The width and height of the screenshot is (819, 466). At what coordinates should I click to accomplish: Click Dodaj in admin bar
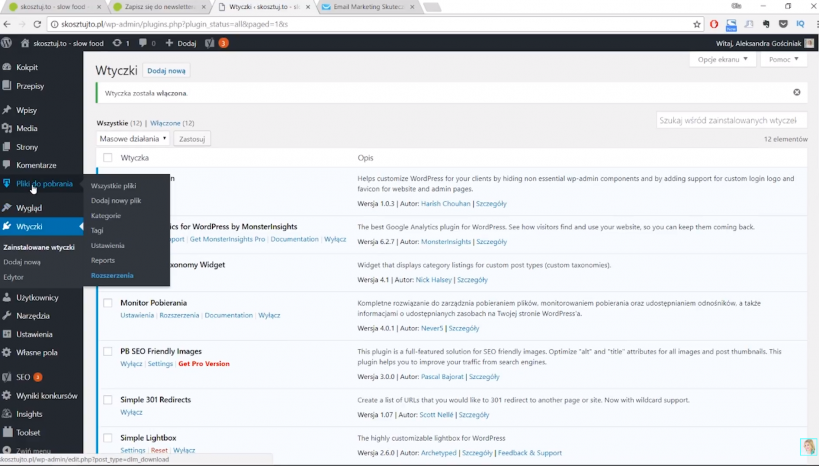[181, 43]
